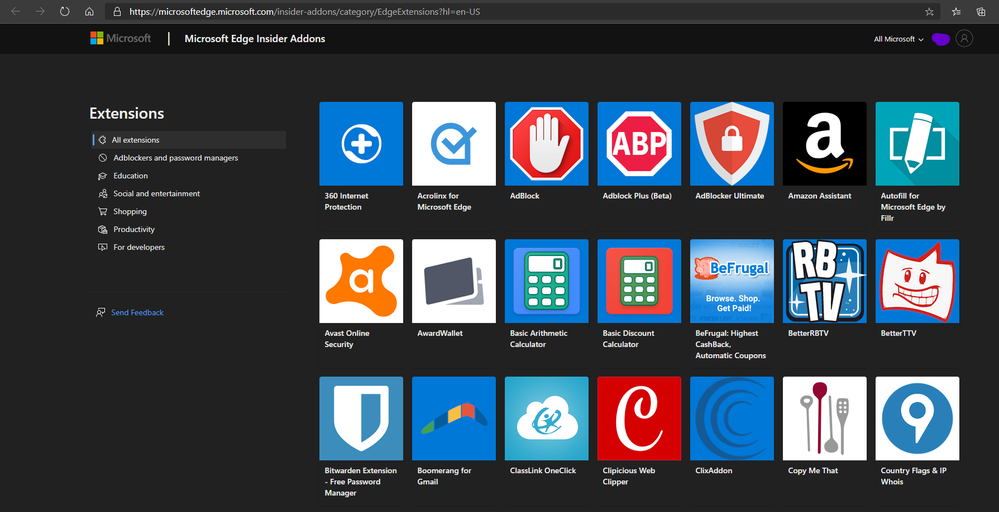Image resolution: width=999 pixels, height=512 pixels.
Task: Open the 360 Internet Protection extension icon
Action: [x=361, y=143]
